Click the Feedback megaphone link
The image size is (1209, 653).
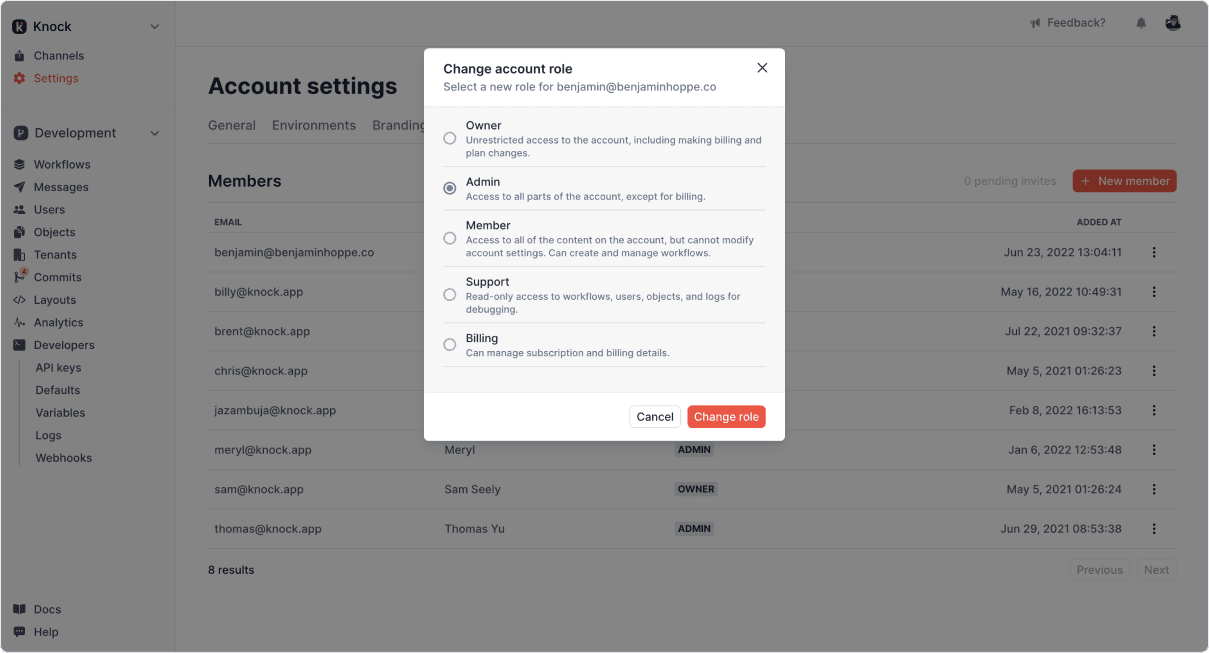(x=1068, y=23)
